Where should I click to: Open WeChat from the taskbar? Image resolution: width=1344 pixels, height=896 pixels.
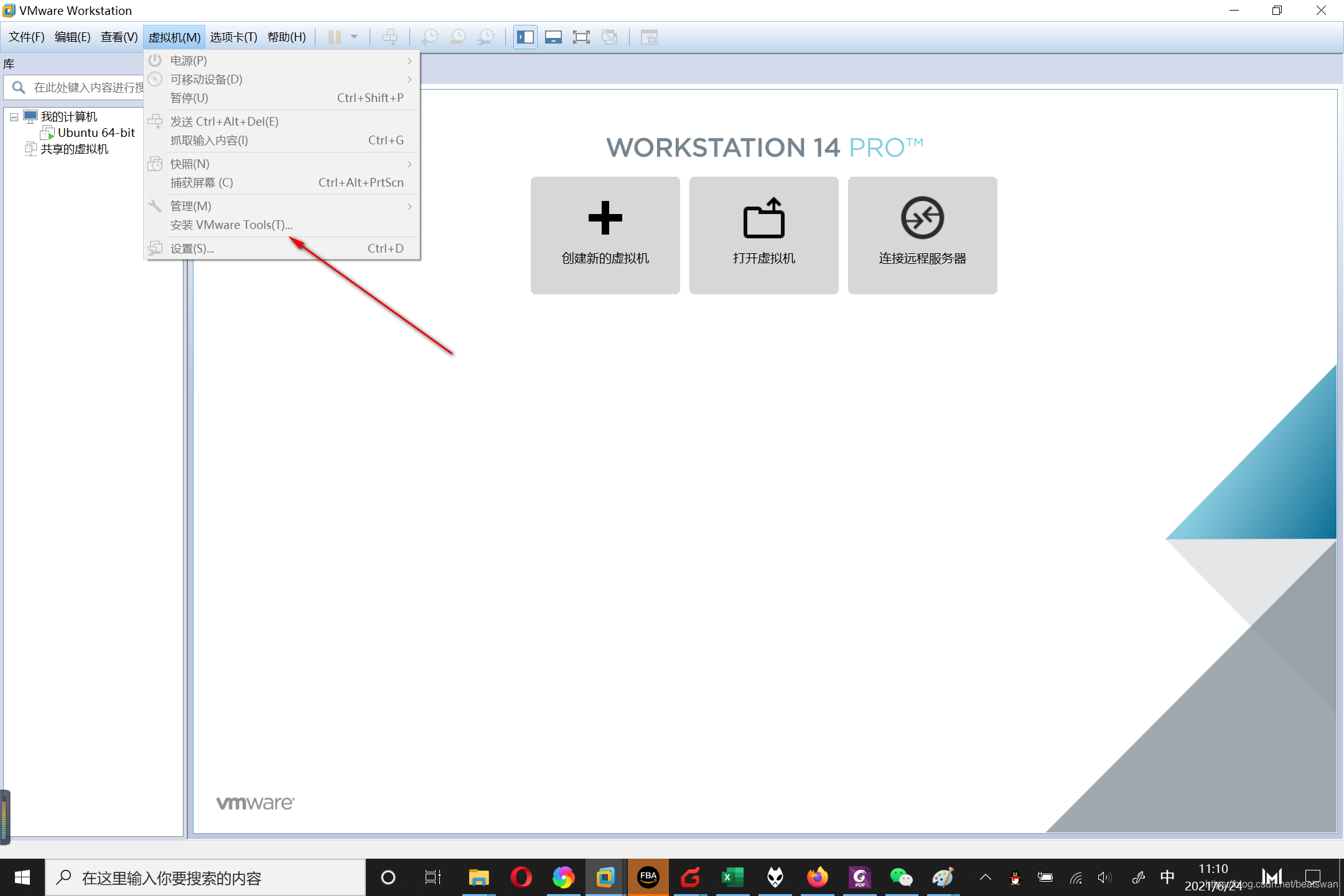click(x=901, y=877)
